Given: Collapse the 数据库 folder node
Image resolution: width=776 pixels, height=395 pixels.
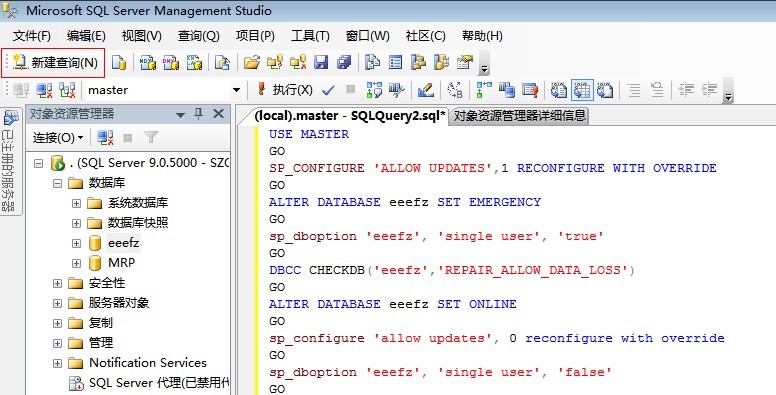Looking at the screenshot, I should click(57, 183).
